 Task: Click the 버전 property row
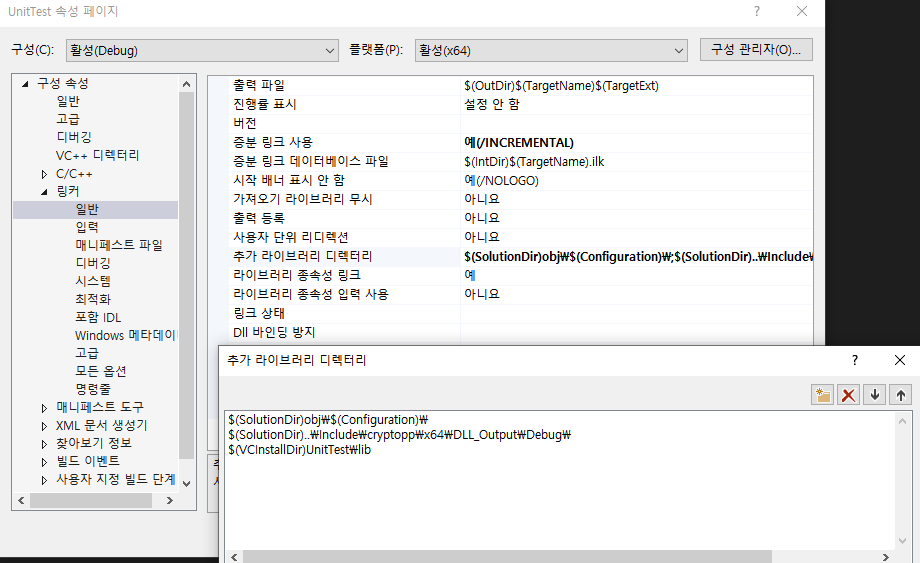pyautogui.click(x=245, y=123)
